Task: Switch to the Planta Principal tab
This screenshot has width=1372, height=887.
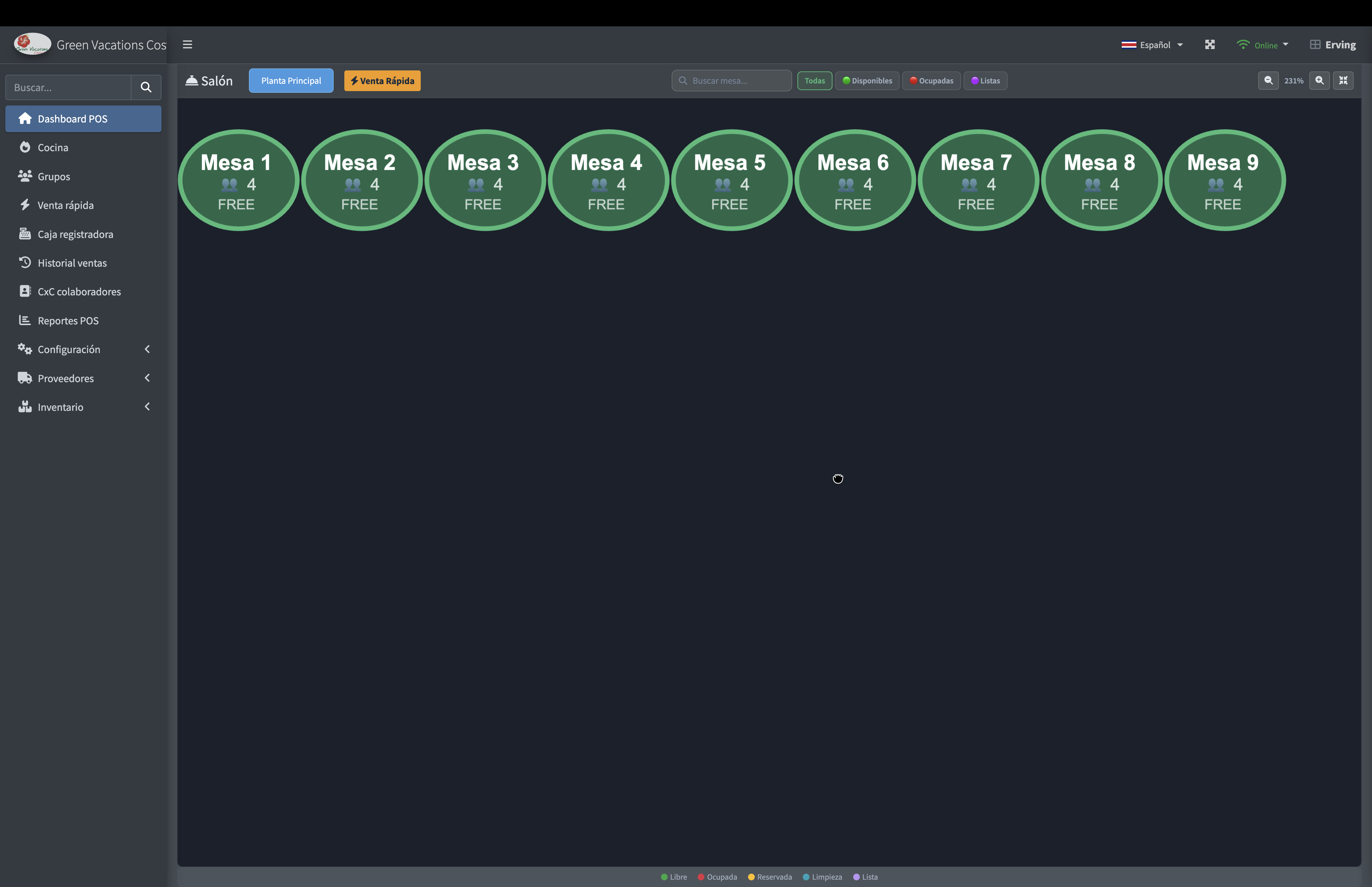Action: pos(291,81)
